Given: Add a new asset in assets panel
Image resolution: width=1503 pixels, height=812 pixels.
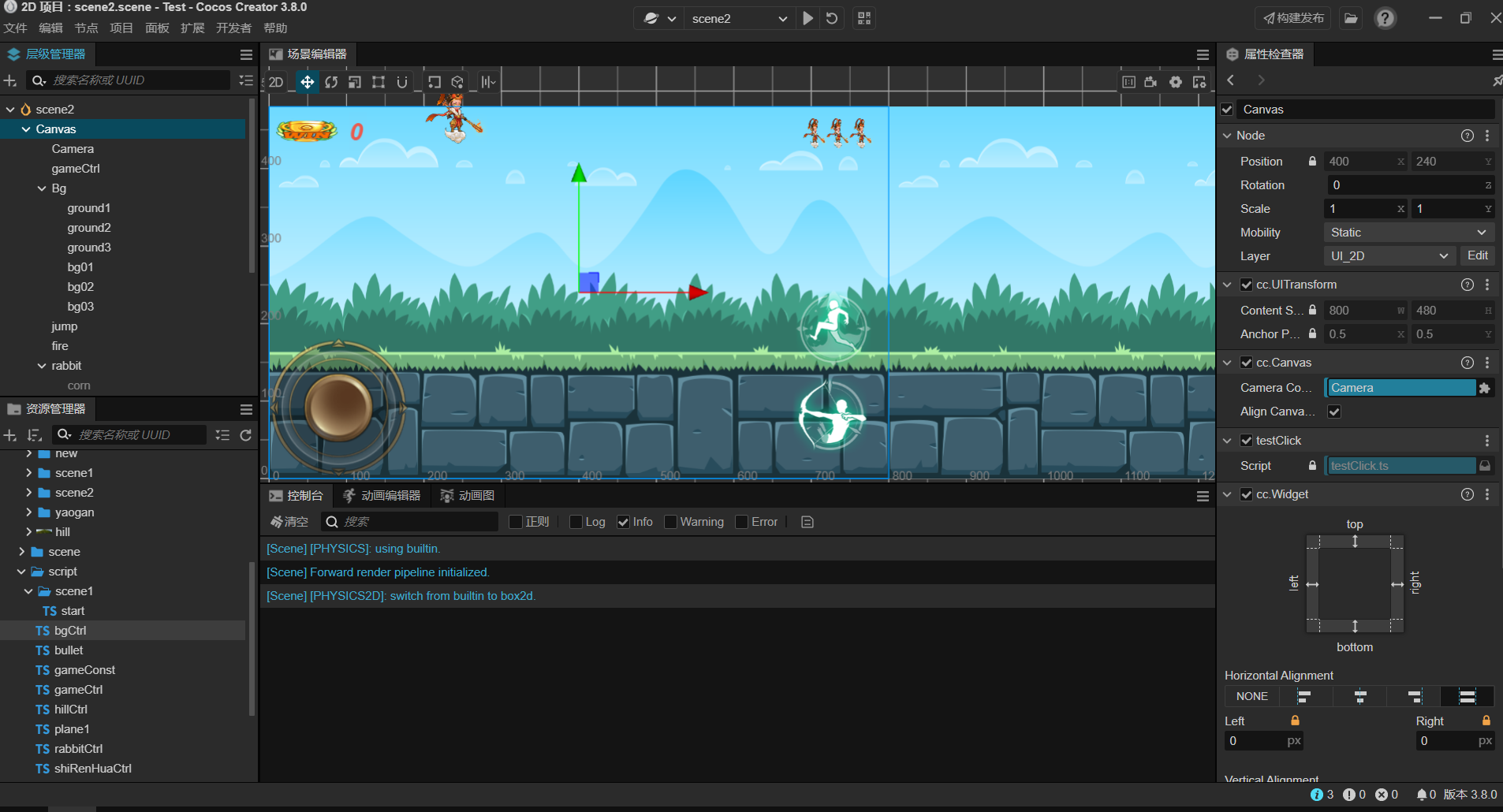Looking at the screenshot, I should pos(10,435).
